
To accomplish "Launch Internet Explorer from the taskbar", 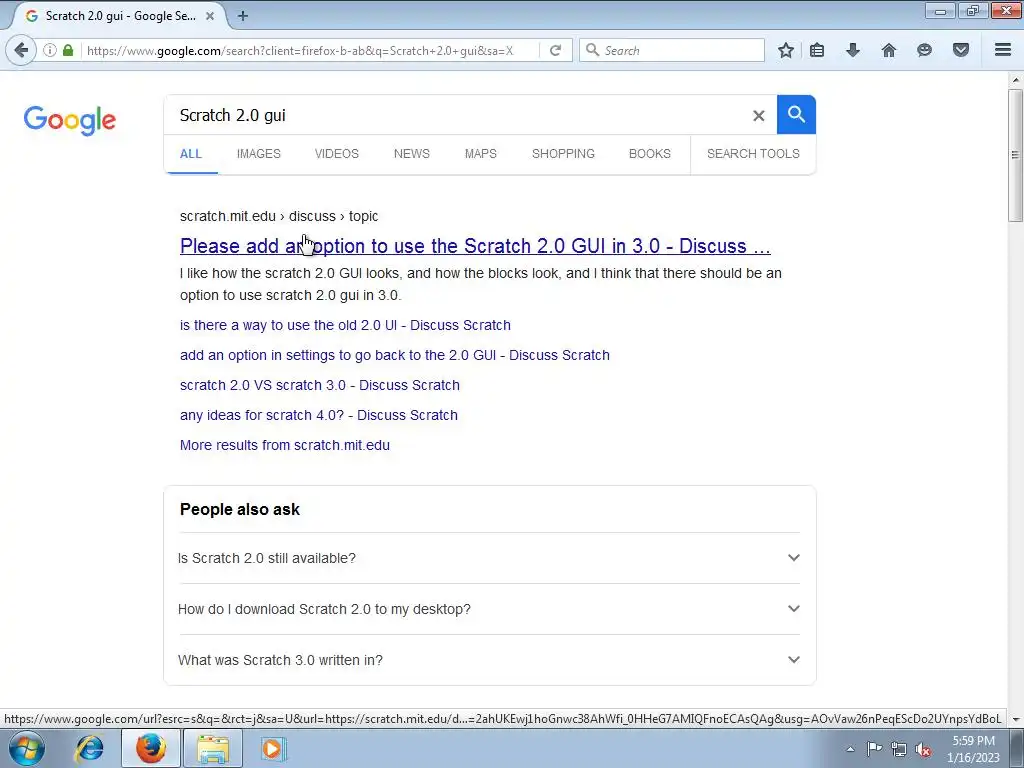I will [x=89, y=748].
